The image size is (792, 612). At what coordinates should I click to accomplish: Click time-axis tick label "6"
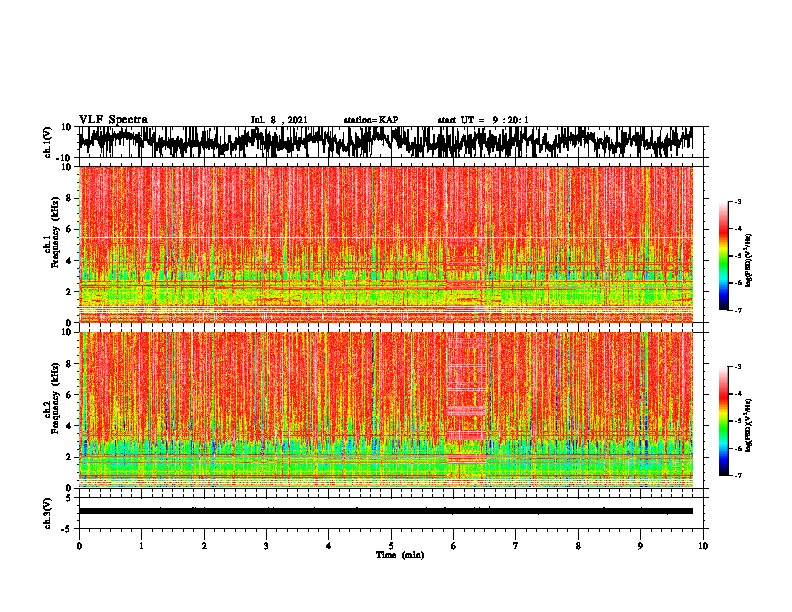(454, 546)
